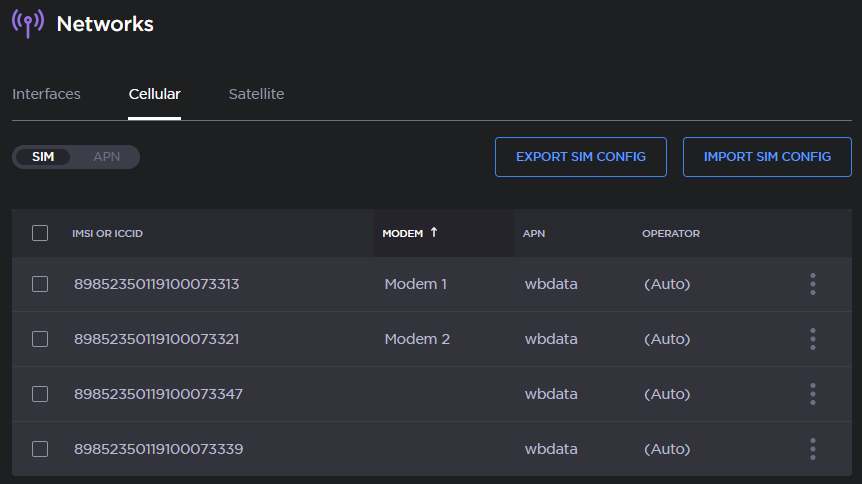Check the box for SIM 89852350119100073321
Screen dimensions: 862x484
tap(40, 339)
